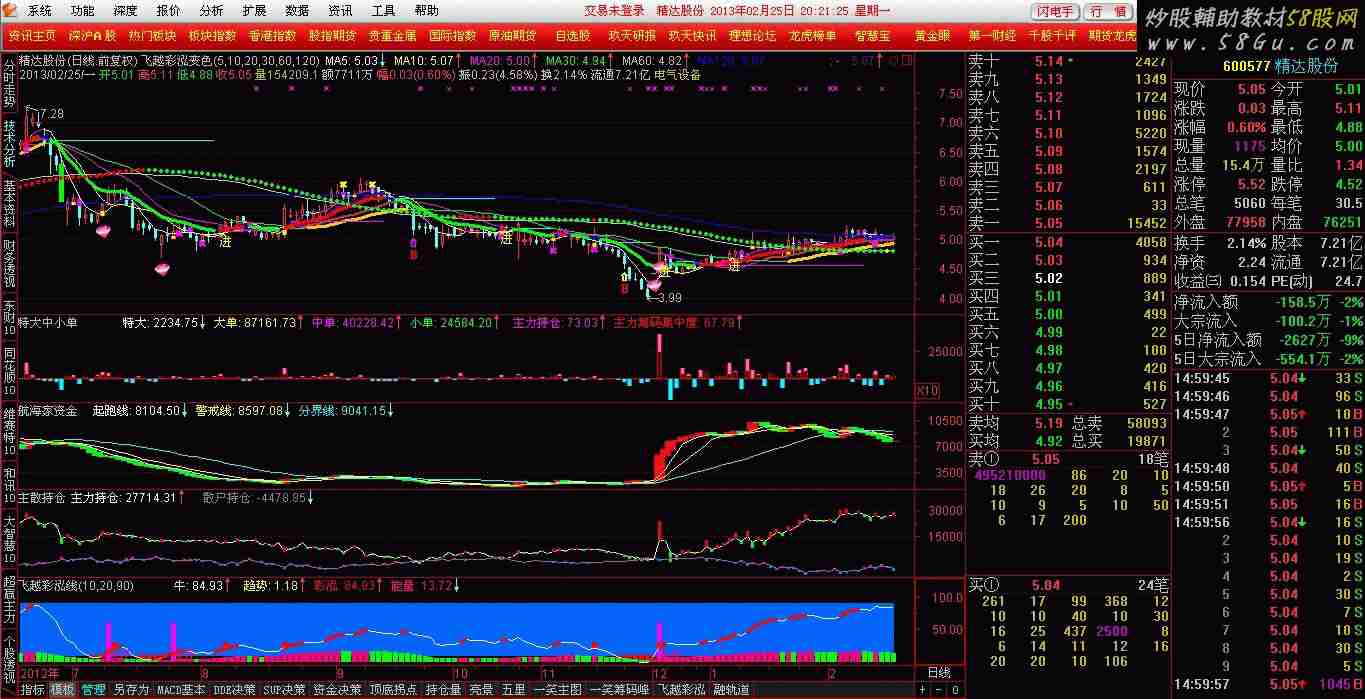Open 千股千评 toolbar item

(1053, 35)
